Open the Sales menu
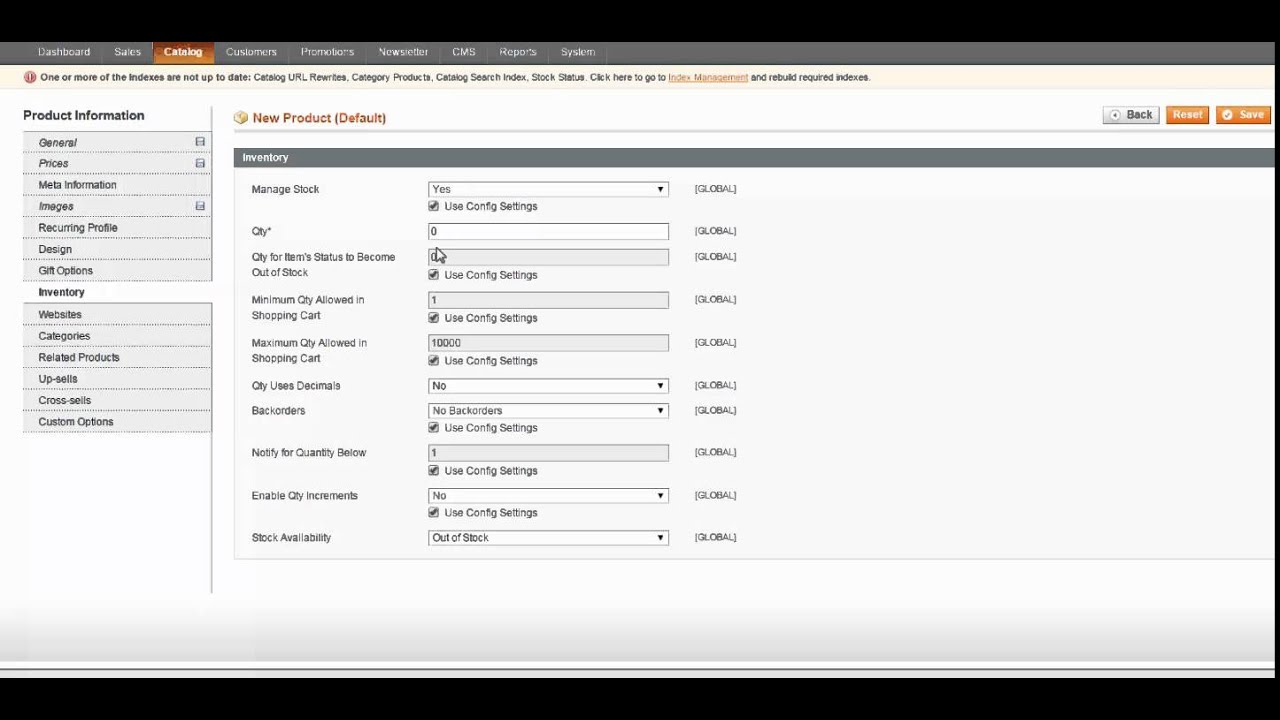Image resolution: width=1280 pixels, height=720 pixels. [x=127, y=52]
